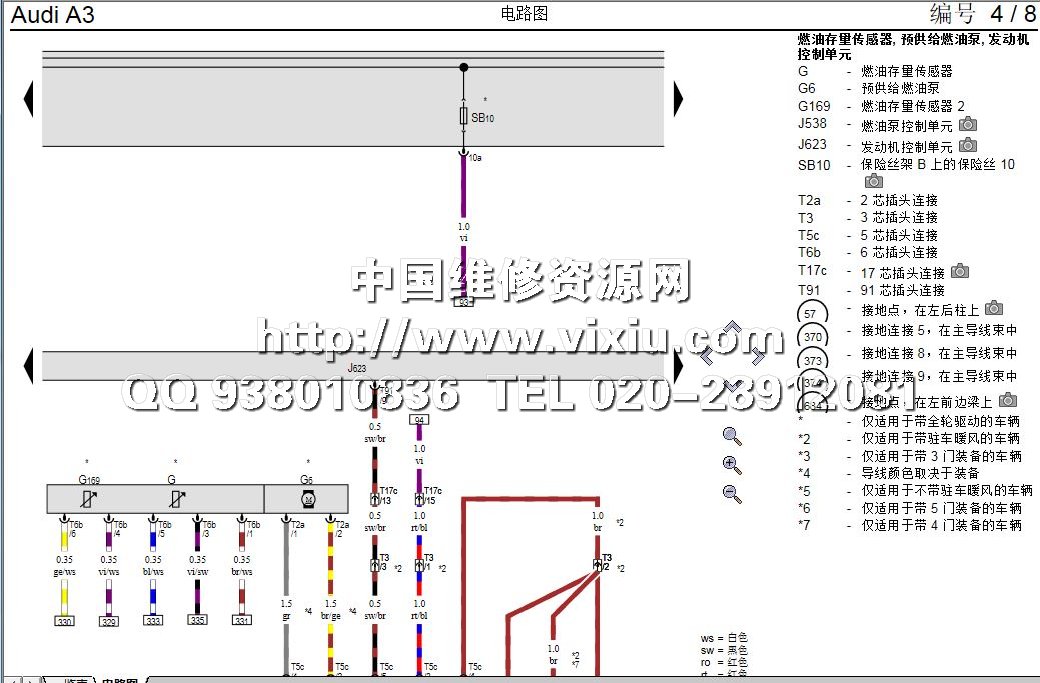Click the legend entry 3 芯插头连接
This screenshot has height=683, width=1040.
[x=899, y=217]
